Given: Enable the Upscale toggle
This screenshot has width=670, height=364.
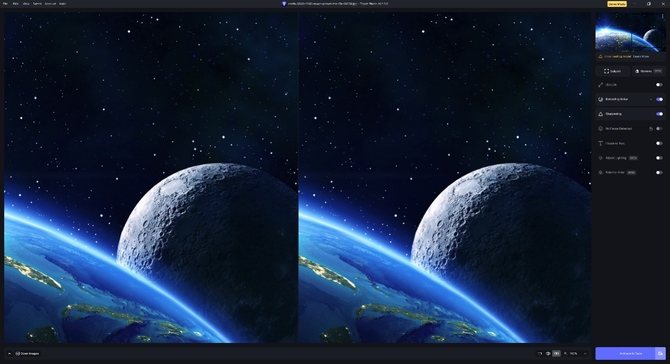Looking at the screenshot, I should coord(659,85).
